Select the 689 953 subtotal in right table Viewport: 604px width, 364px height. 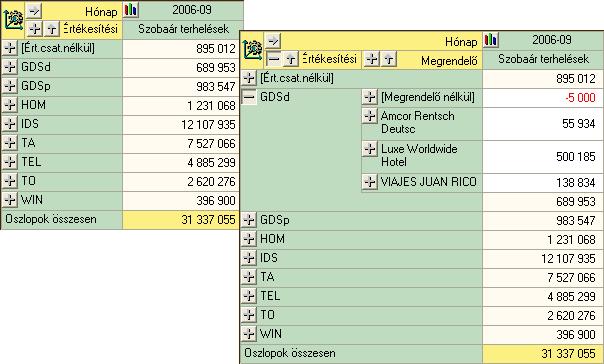tap(543, 201)
